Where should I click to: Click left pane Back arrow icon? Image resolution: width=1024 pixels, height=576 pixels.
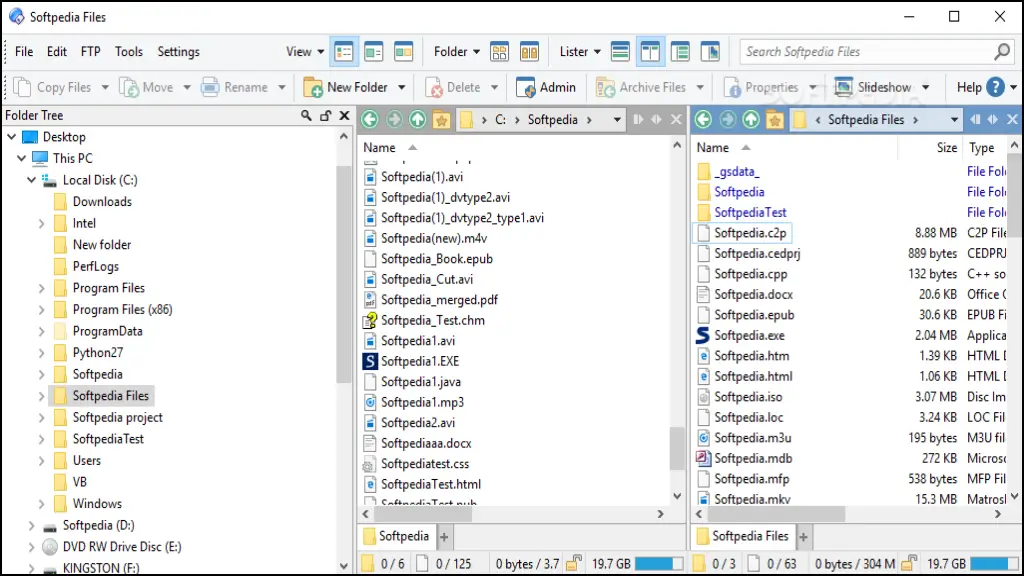point(370,120)
